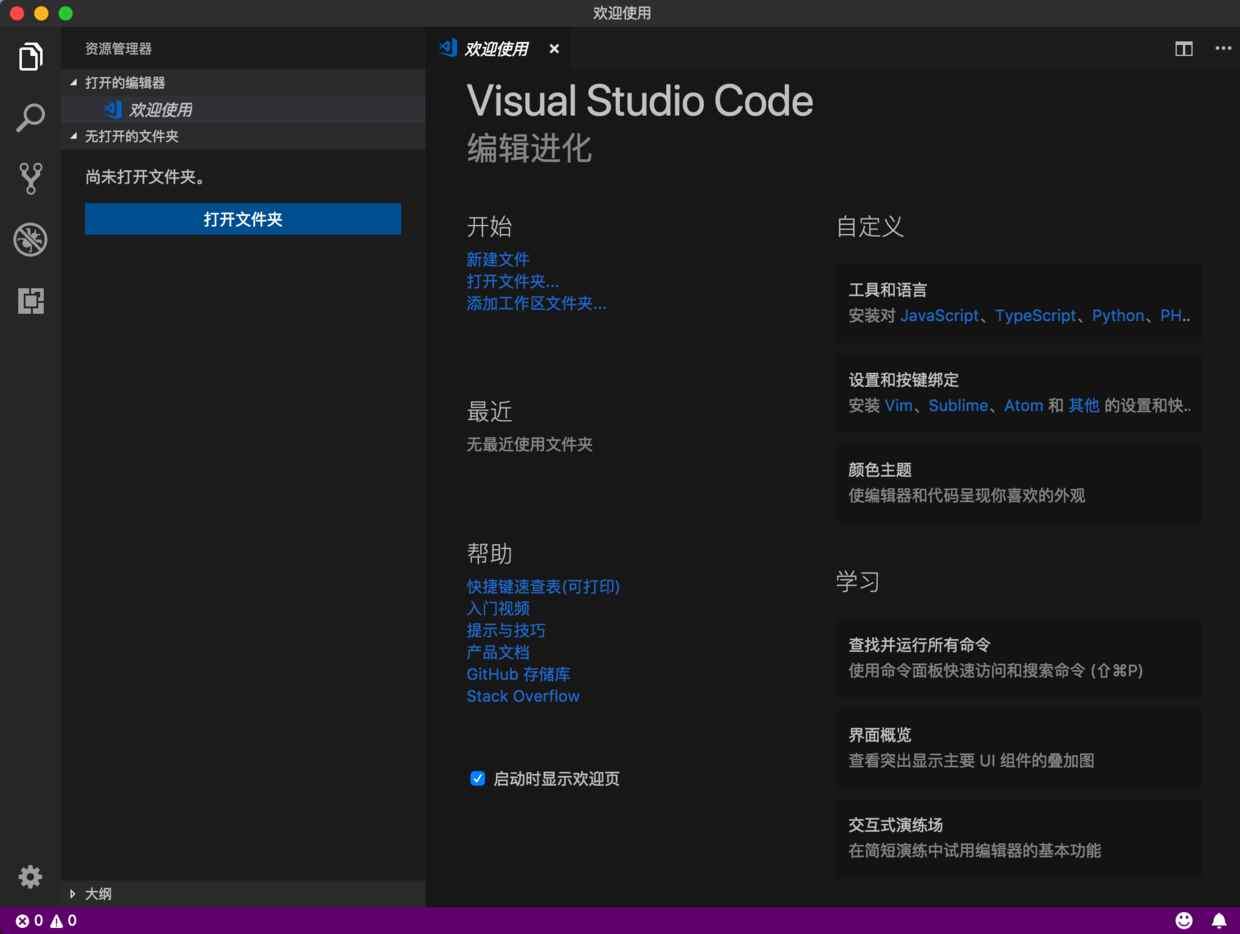This screenshot has height=934, width=1240.
Task: Select the Explorer icon in the Activity Bar
Action: [30, 56]
